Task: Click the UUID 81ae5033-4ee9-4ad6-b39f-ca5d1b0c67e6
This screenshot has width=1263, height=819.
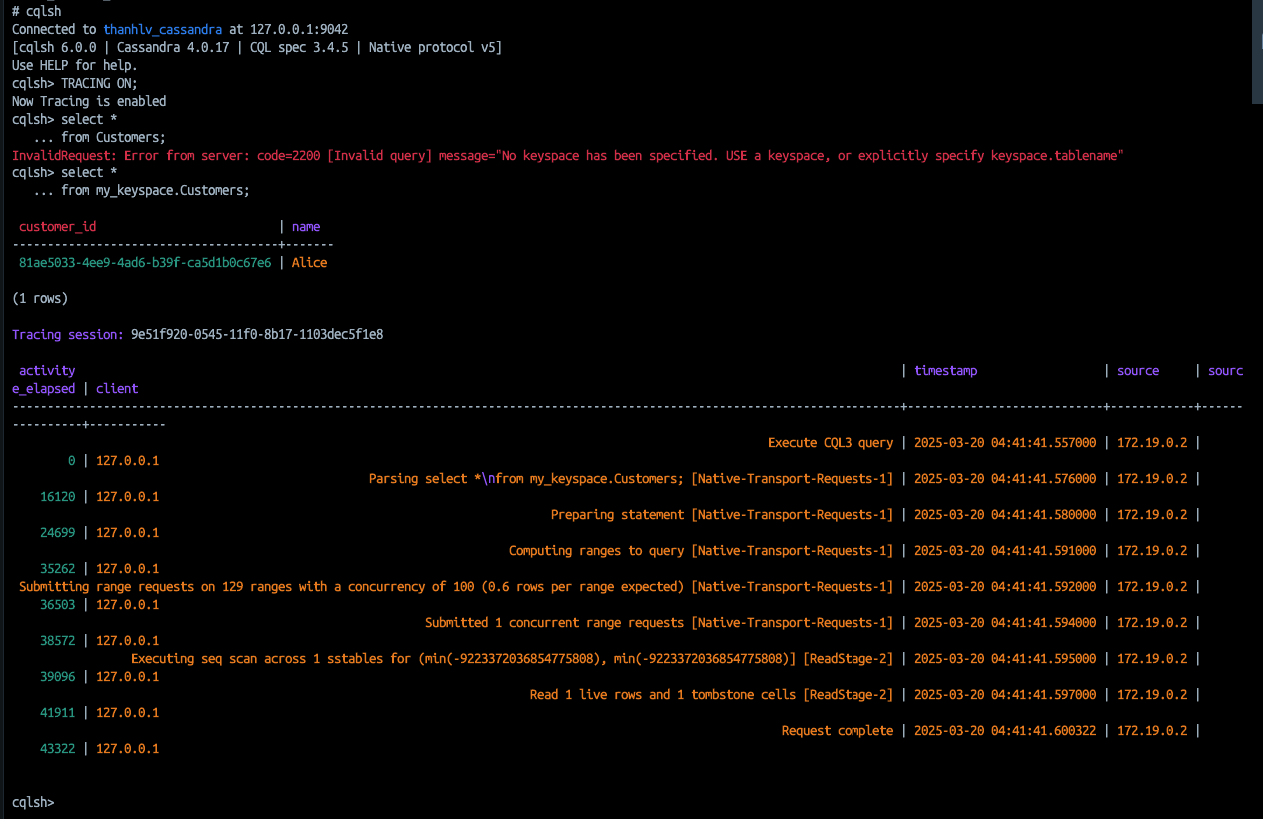Action: click(x=145, y=264)
